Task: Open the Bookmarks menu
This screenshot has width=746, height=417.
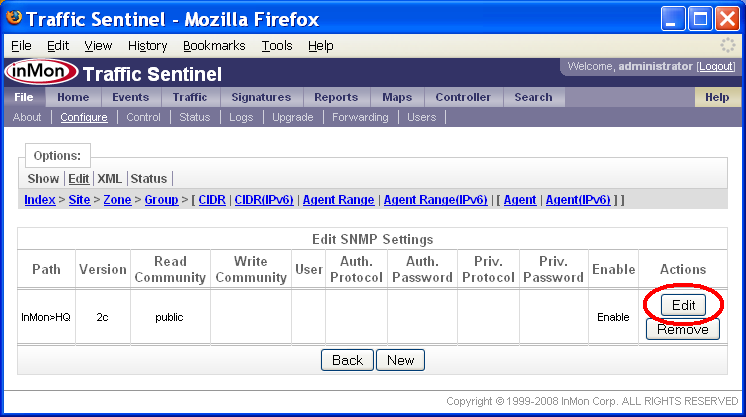Action: click(214, 46)
